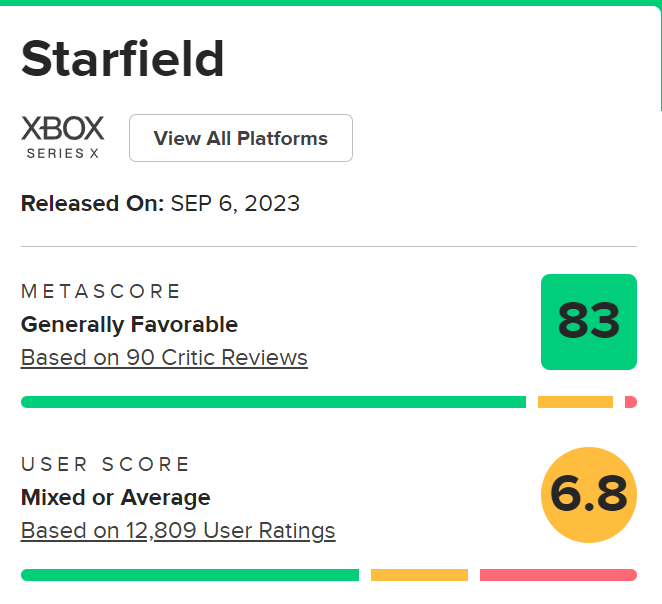Viewport: 662px width, 604px height.
Task: Click the Metascore heading label
Action: [101, 292]
